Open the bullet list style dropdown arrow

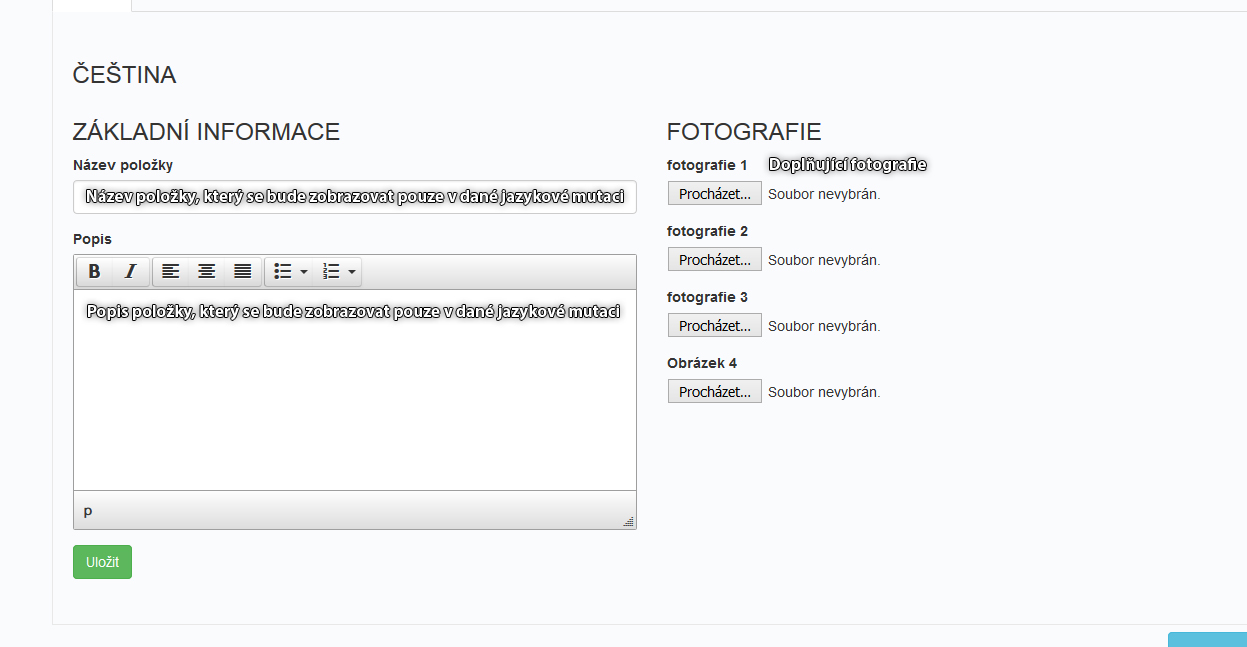click(304, 272)
